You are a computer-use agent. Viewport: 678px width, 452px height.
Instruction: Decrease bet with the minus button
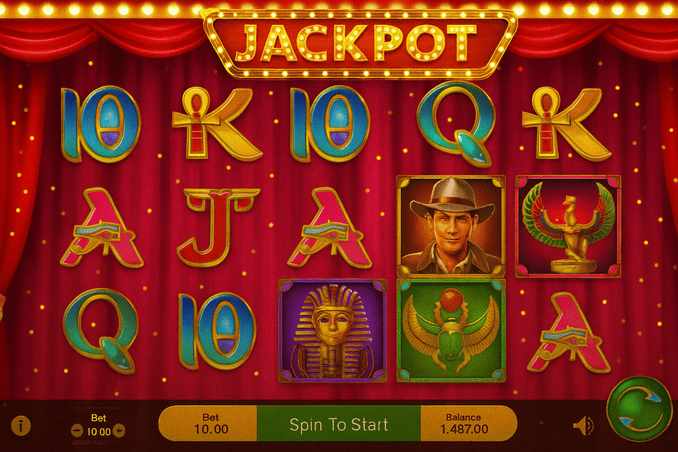(77, 431)
